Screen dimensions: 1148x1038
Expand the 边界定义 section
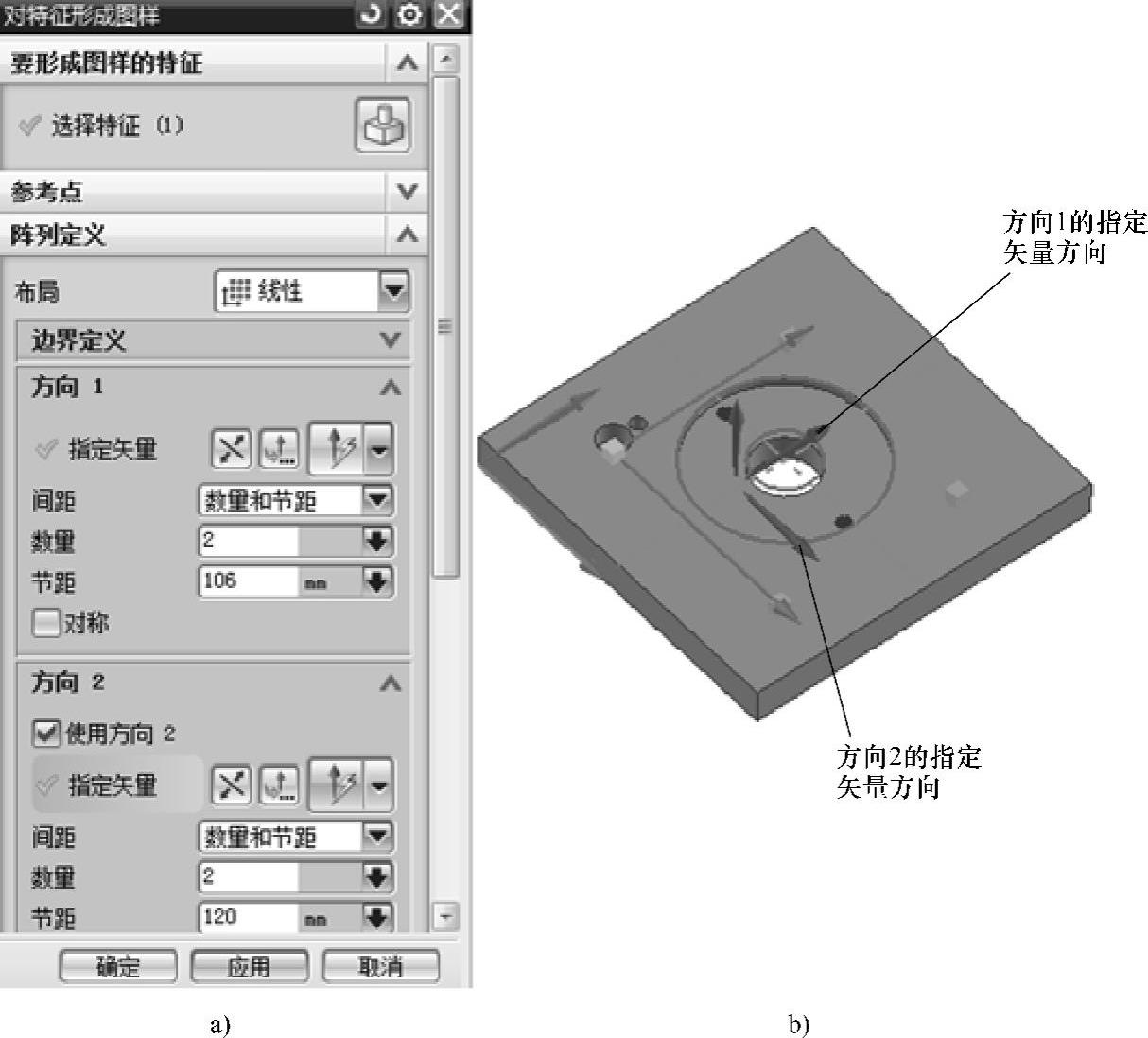[x=214, y=340]
